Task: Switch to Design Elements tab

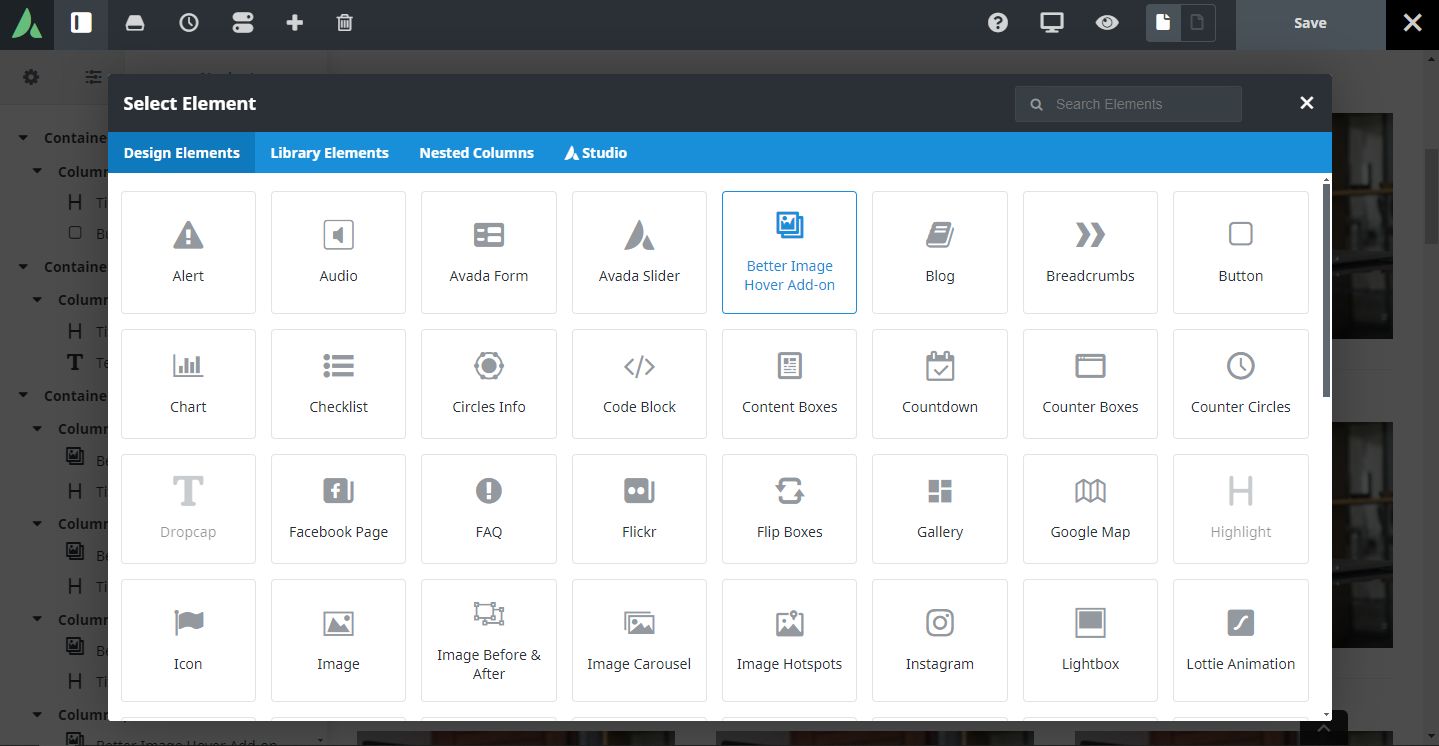Action: tap(181, 153)
